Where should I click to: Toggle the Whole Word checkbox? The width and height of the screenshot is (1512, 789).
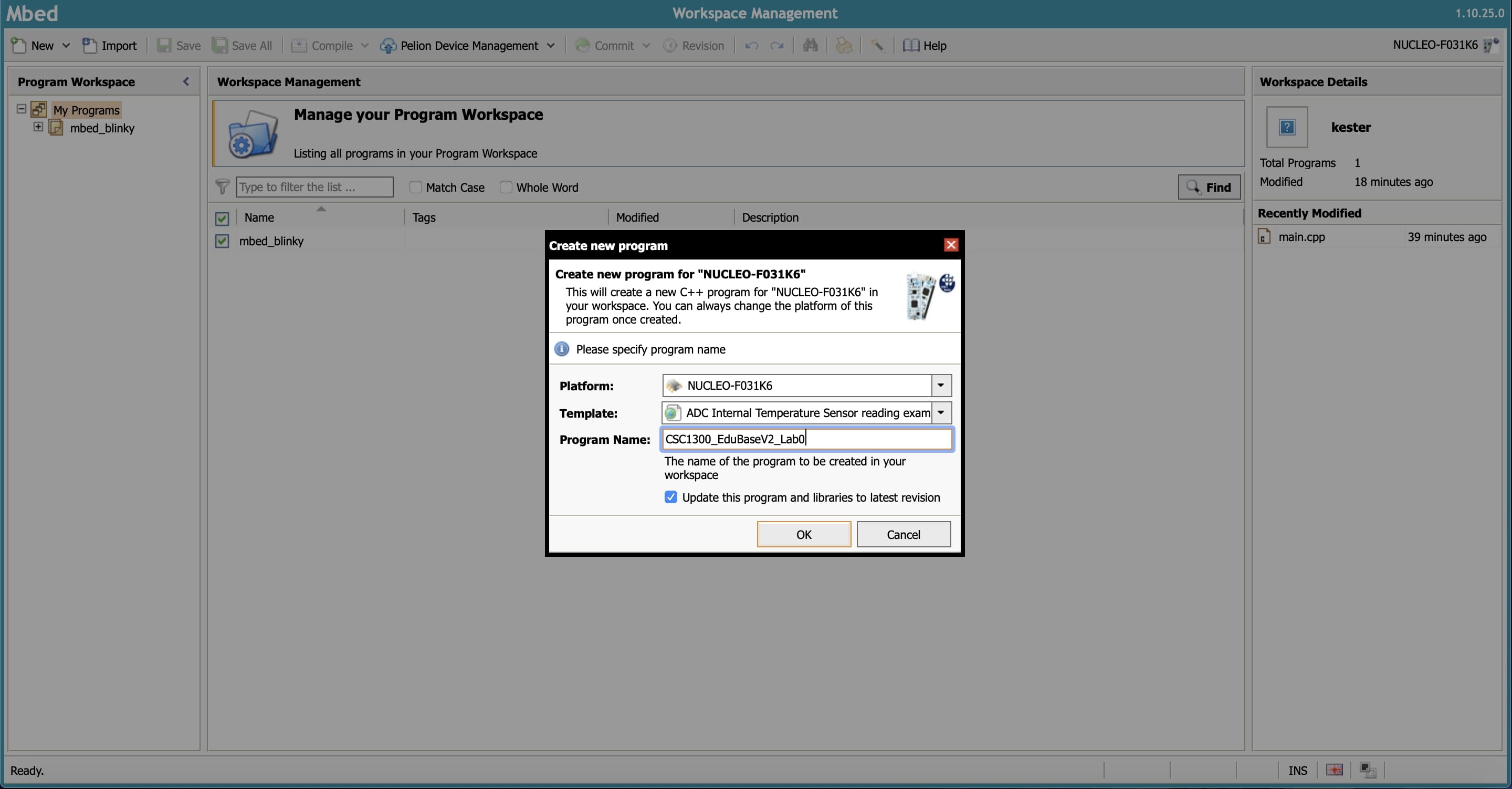point(506,187)
